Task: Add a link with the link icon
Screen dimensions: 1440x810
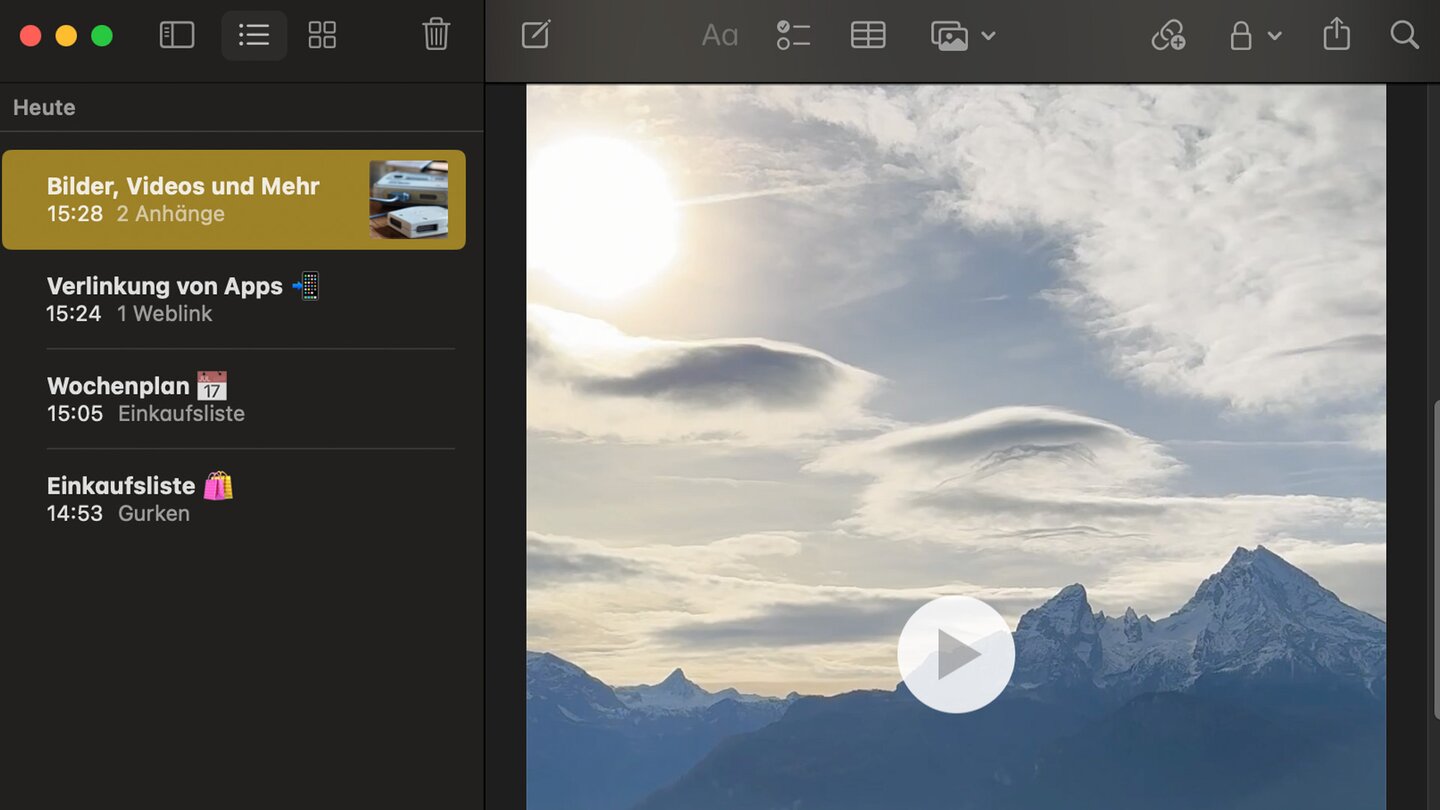Action: point(1168,36)
